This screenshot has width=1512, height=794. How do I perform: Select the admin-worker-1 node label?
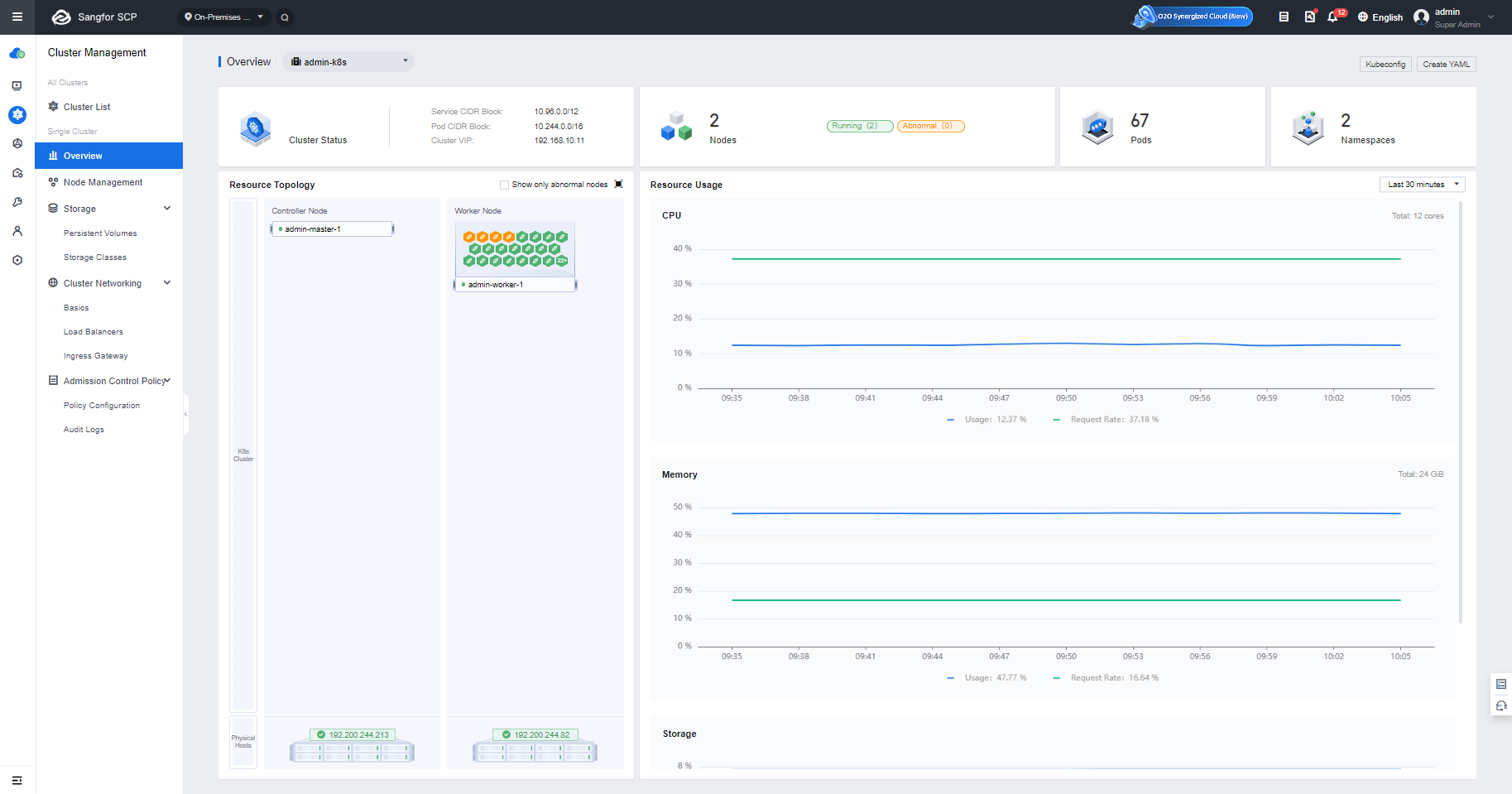(496, 285)
